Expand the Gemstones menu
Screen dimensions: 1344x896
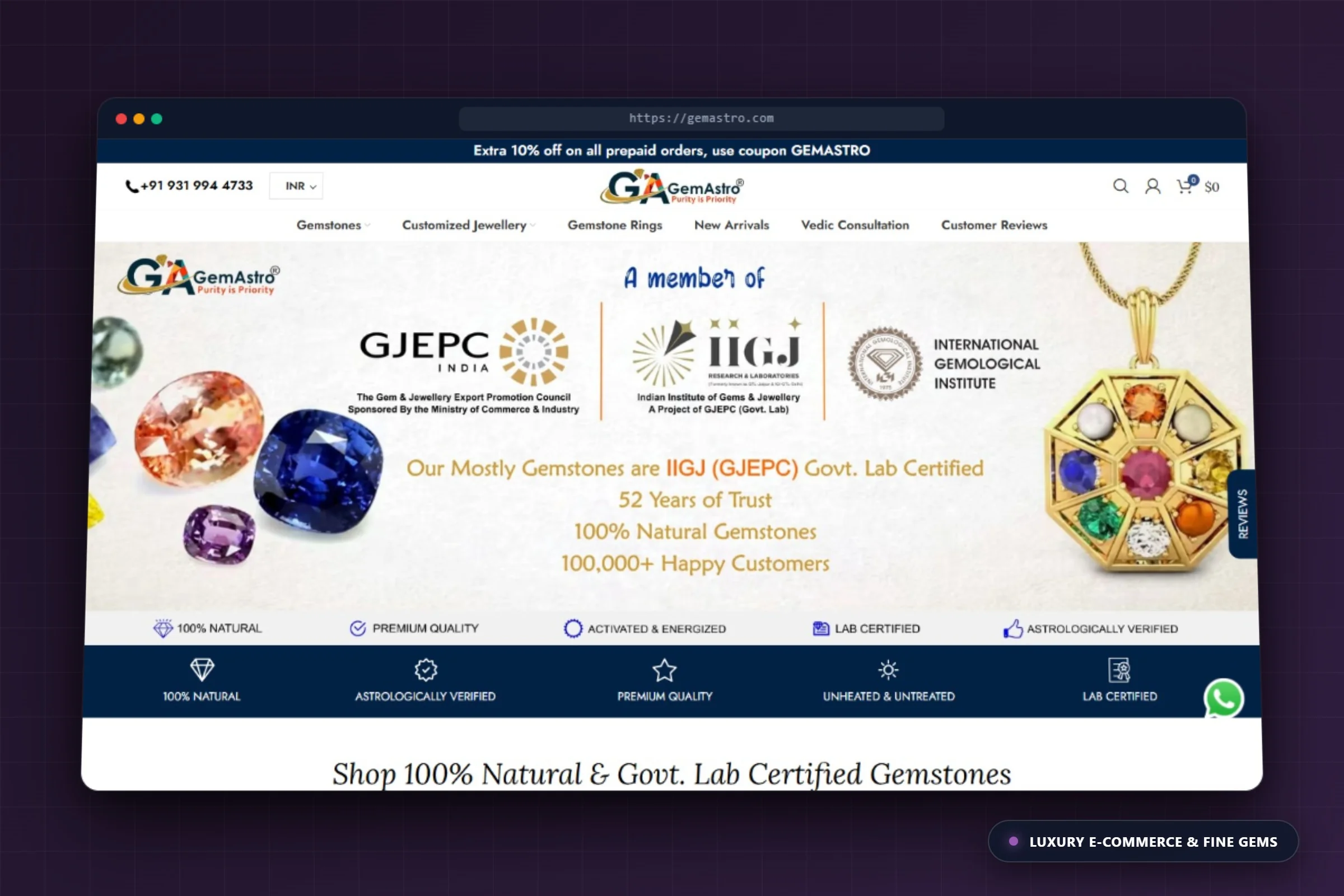click(x=333, y=225)
